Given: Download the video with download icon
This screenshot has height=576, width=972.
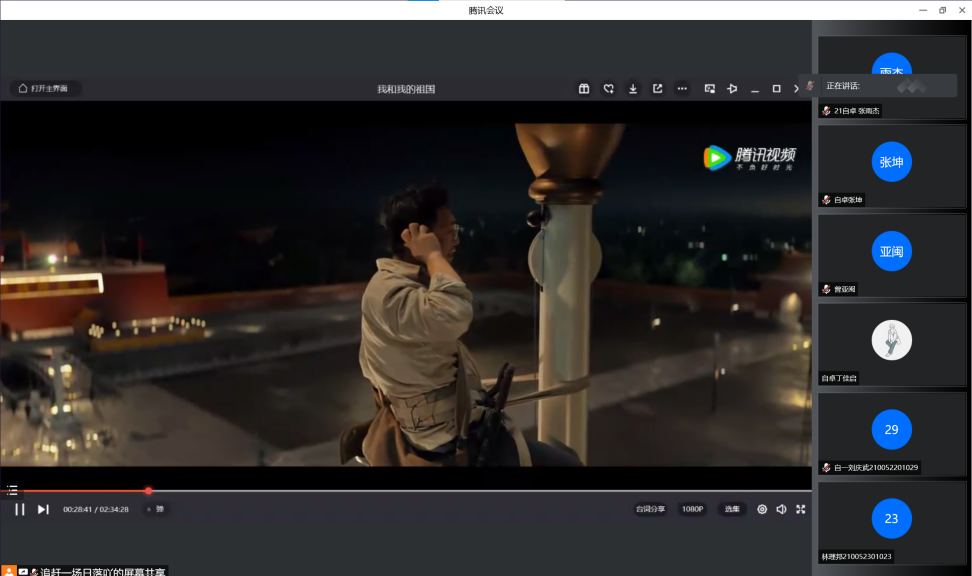Looking at the screenshot, I should click(x=633, y=89).
